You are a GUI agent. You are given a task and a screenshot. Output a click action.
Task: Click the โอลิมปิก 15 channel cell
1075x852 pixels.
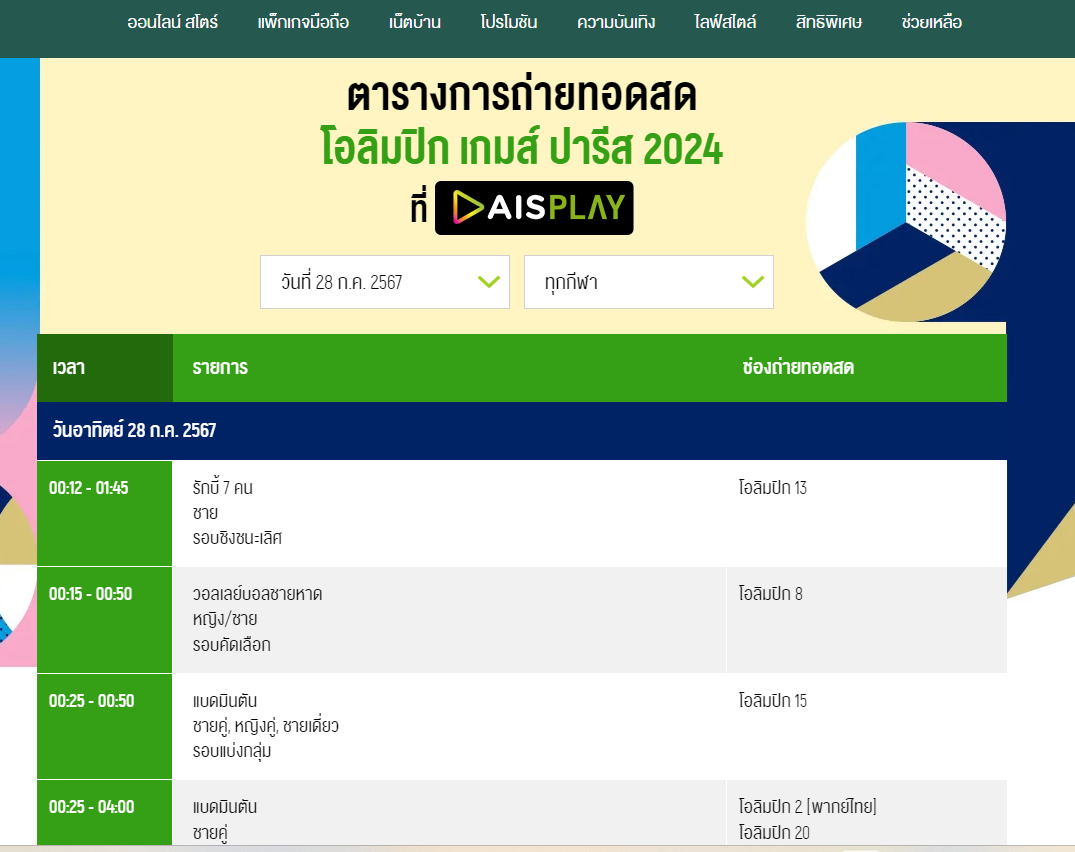(x=867, y=727)
